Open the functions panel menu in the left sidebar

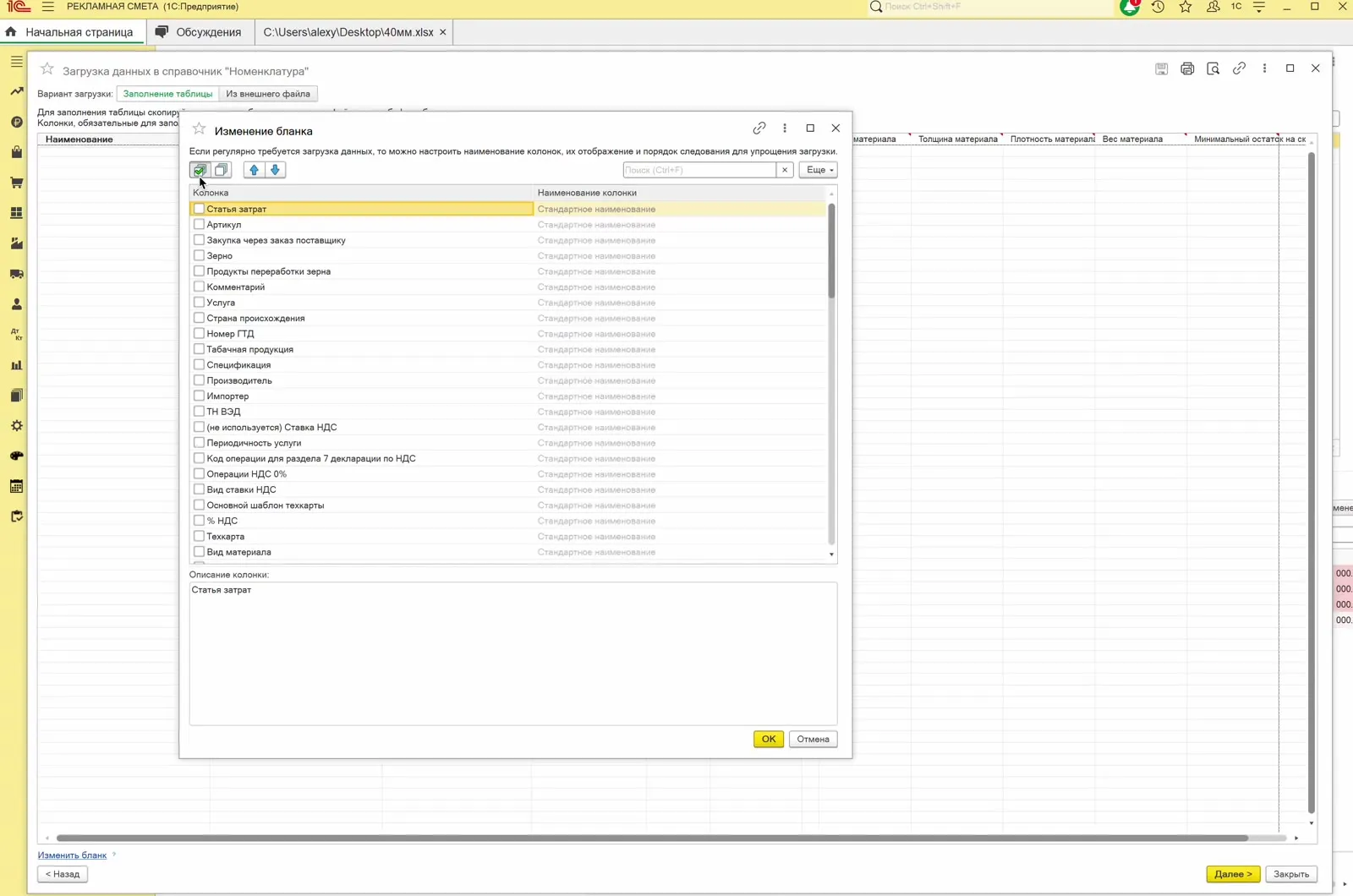point(16,62)
